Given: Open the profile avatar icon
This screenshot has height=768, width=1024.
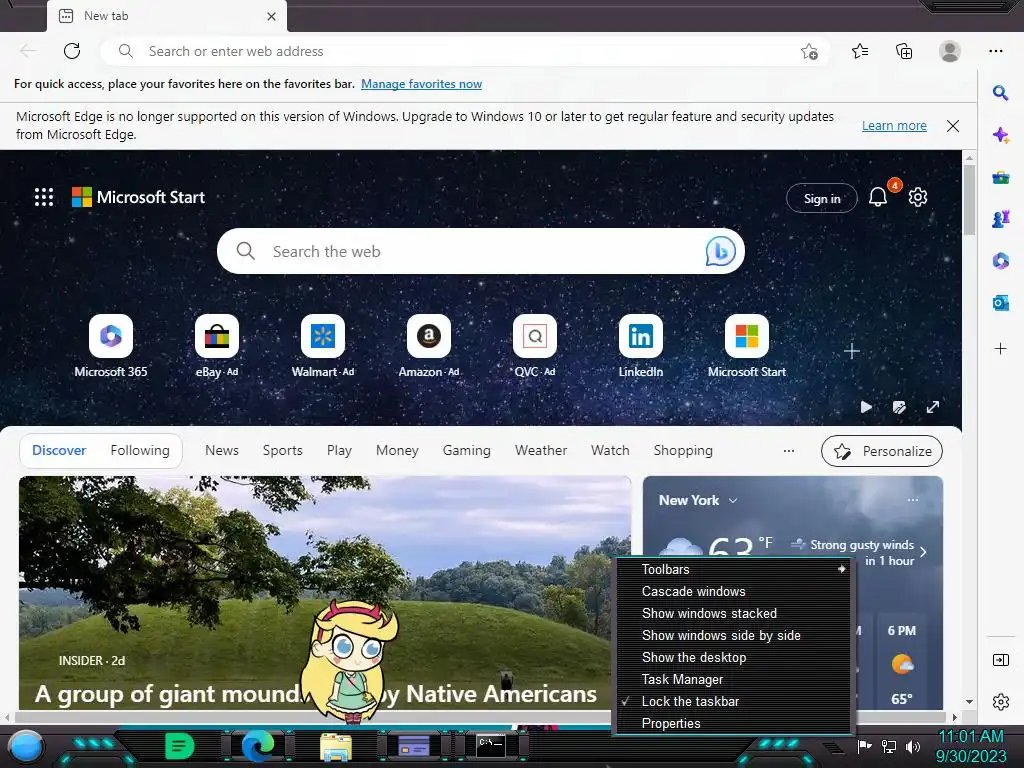Looking at the screenshot, I should [x=950, y=51].
